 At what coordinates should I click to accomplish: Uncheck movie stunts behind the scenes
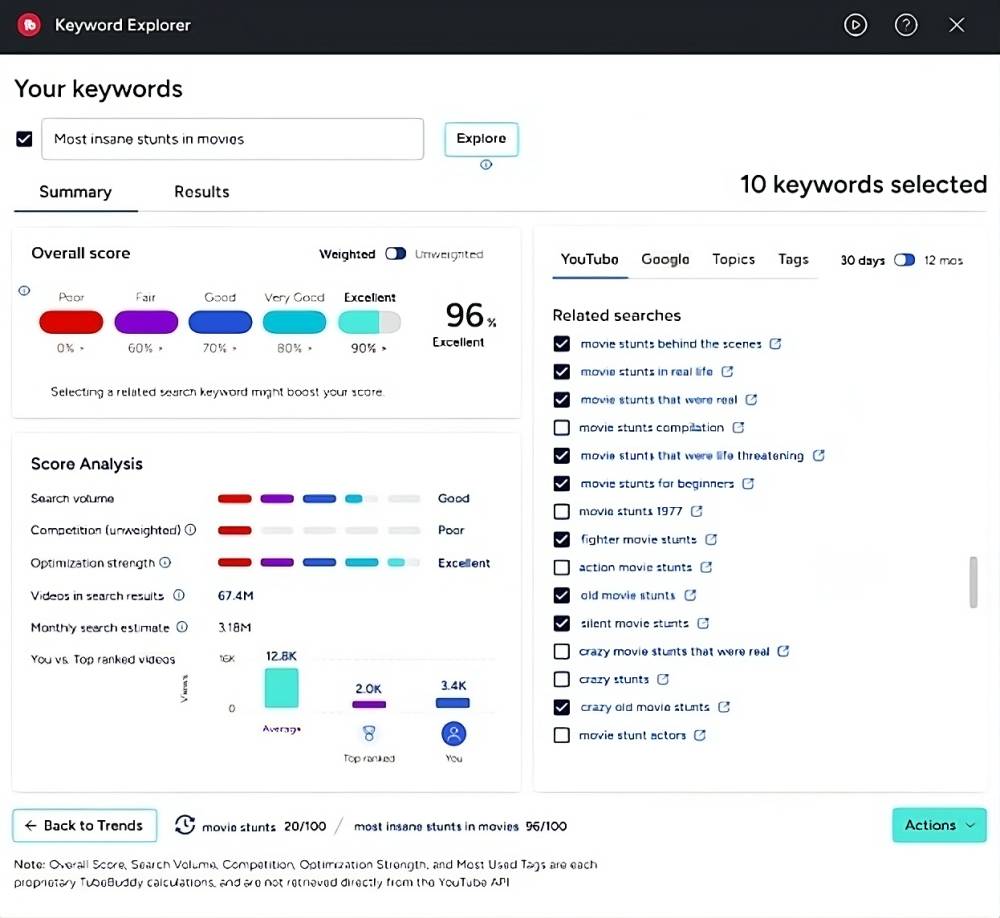pyautogui.click(x=561, y=344)
